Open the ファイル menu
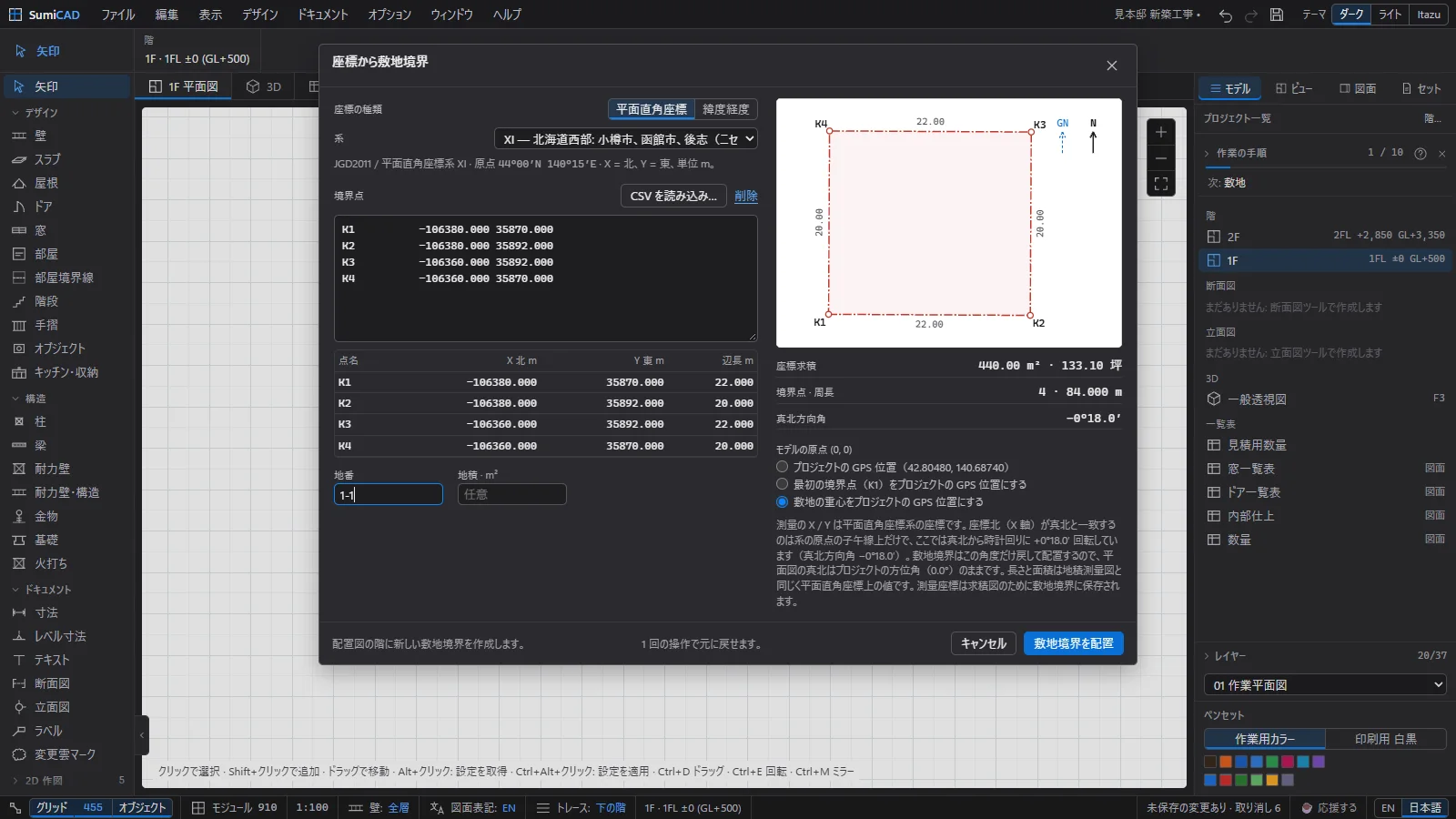Viewport: 1456px width, 819px height. click(118, 15)
